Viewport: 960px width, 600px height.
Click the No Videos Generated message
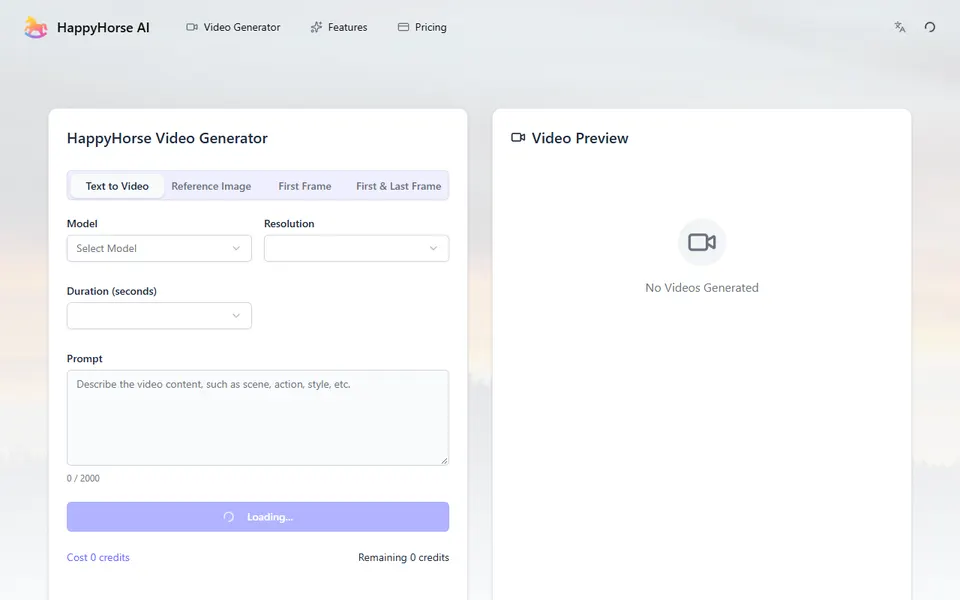coord(702,288)
